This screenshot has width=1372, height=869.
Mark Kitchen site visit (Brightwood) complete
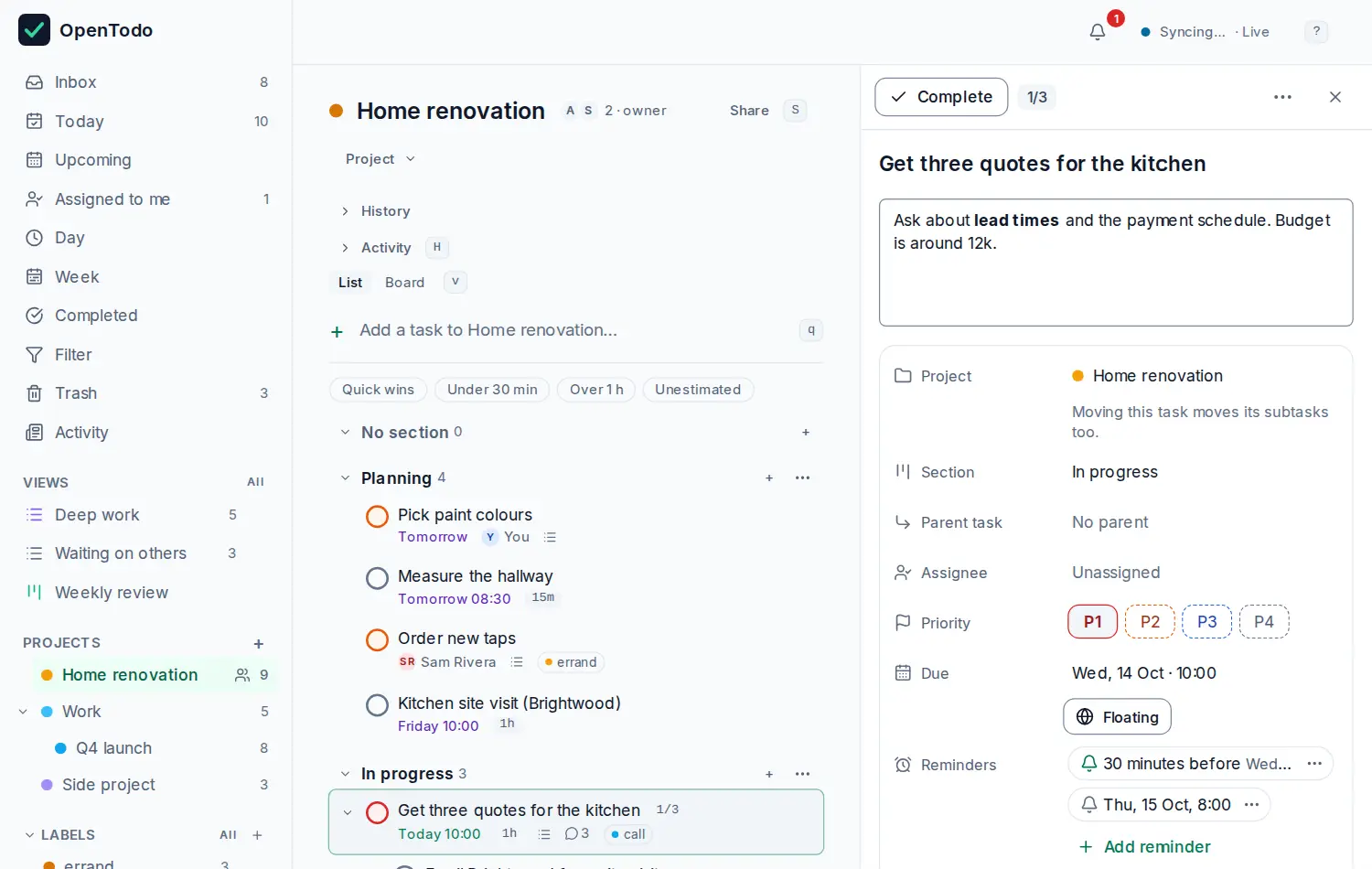377,705
